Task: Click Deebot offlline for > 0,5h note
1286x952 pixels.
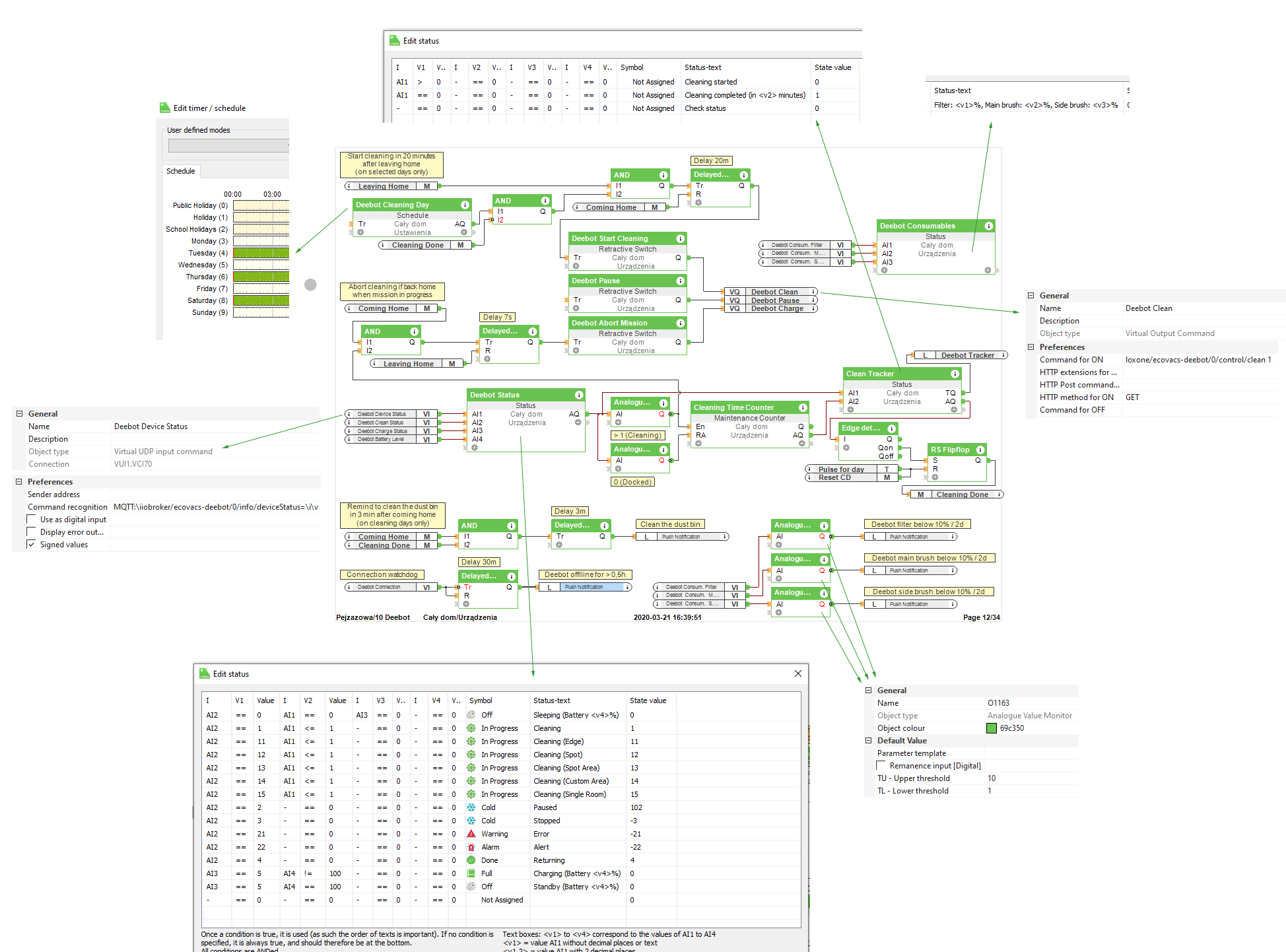Action: tap(585, 574)
